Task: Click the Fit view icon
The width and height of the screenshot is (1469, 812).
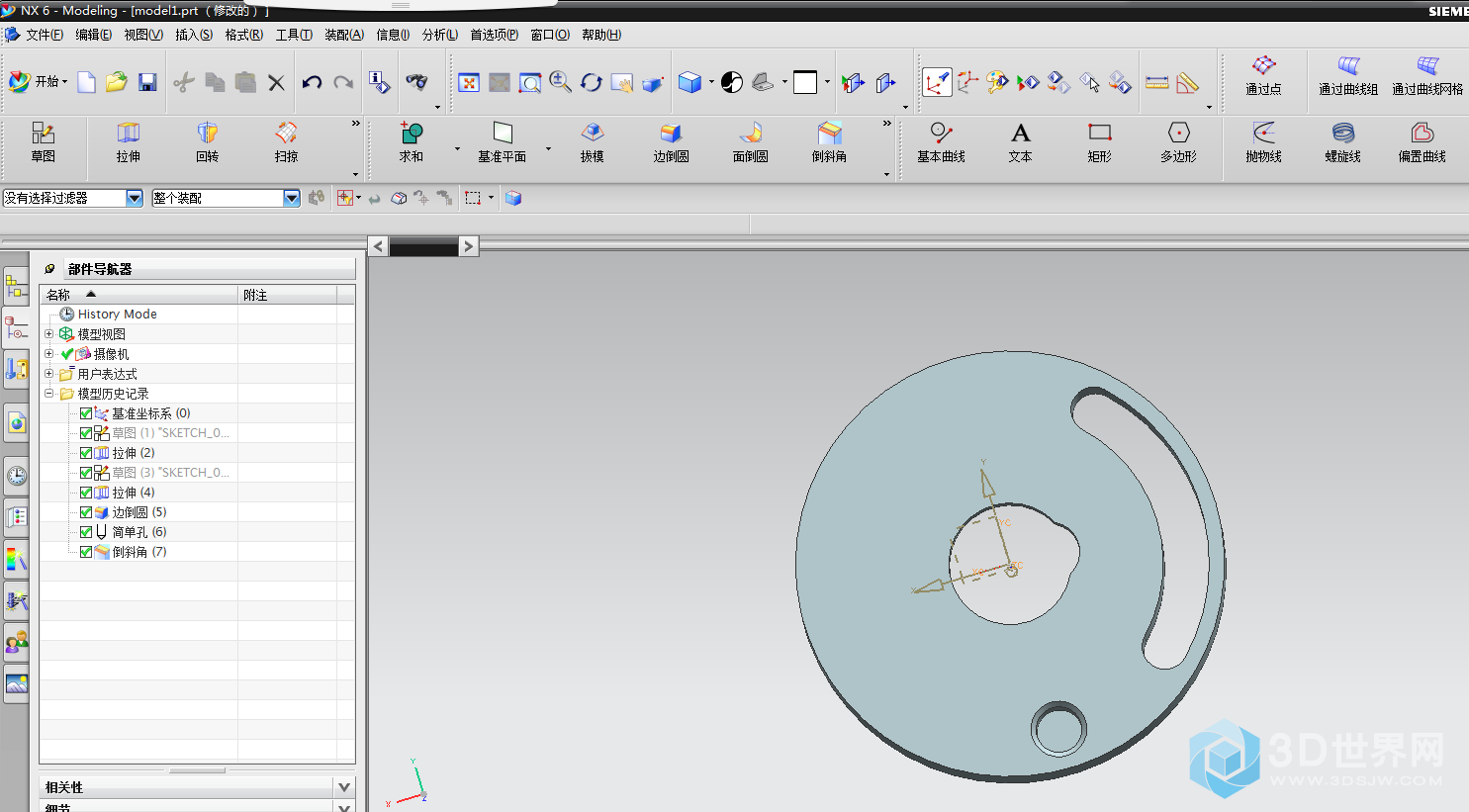Action: coord(470,82)
